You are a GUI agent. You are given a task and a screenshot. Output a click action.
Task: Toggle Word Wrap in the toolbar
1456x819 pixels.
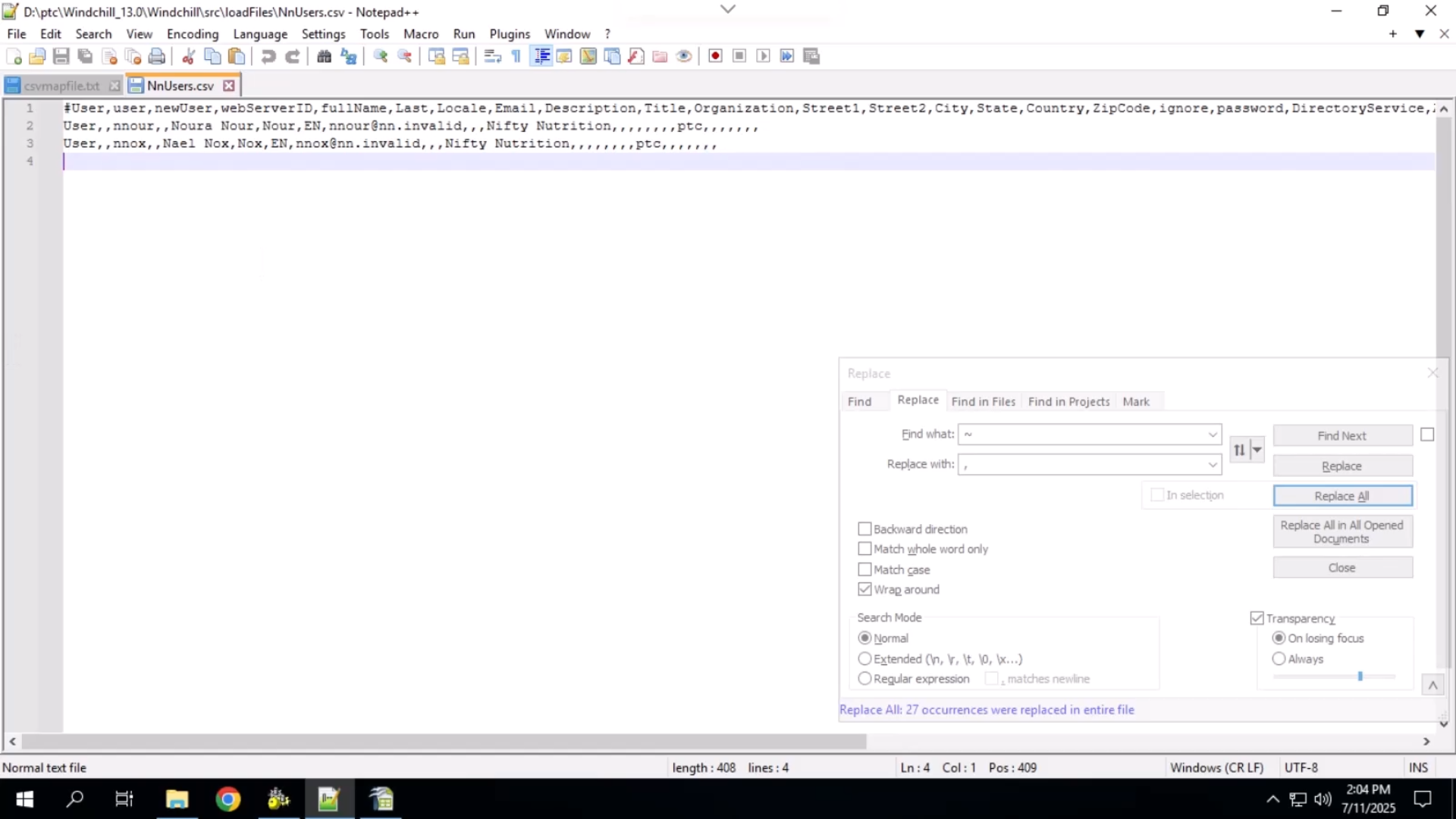493,55
